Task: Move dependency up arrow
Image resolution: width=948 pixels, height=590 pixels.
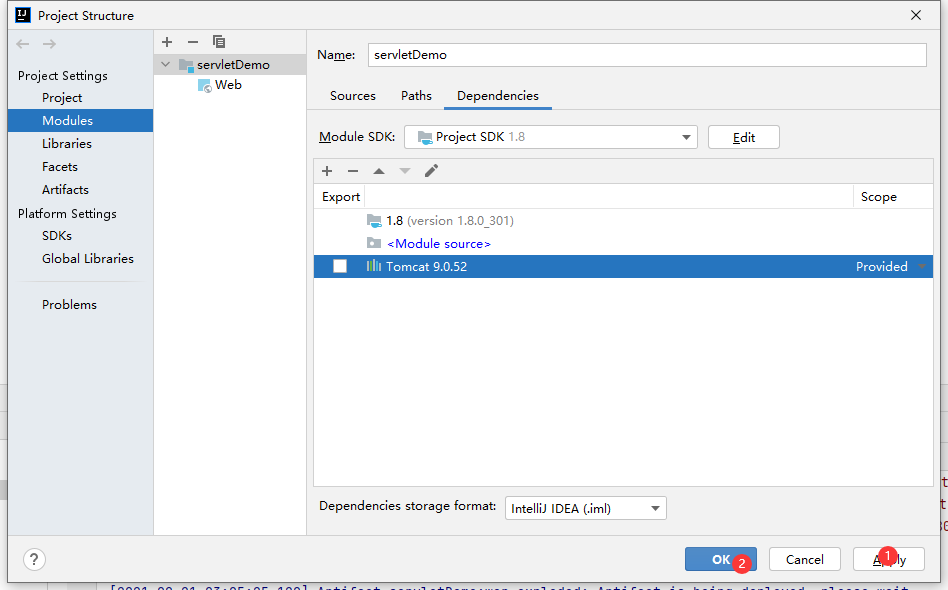Action: [x=379, y=171]
